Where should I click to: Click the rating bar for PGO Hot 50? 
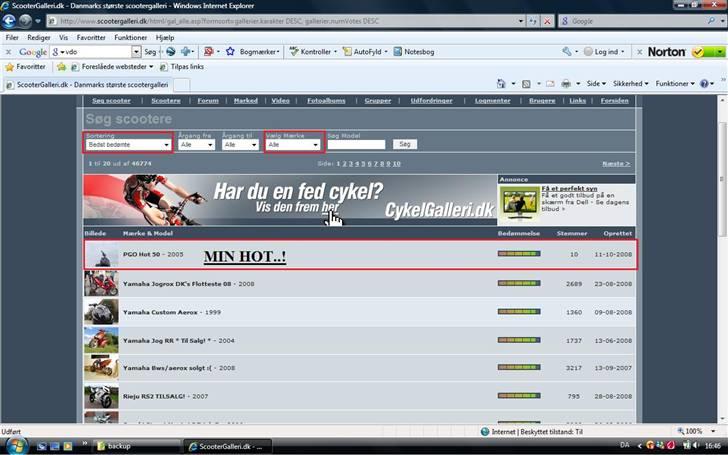click(x=519, y=254)
